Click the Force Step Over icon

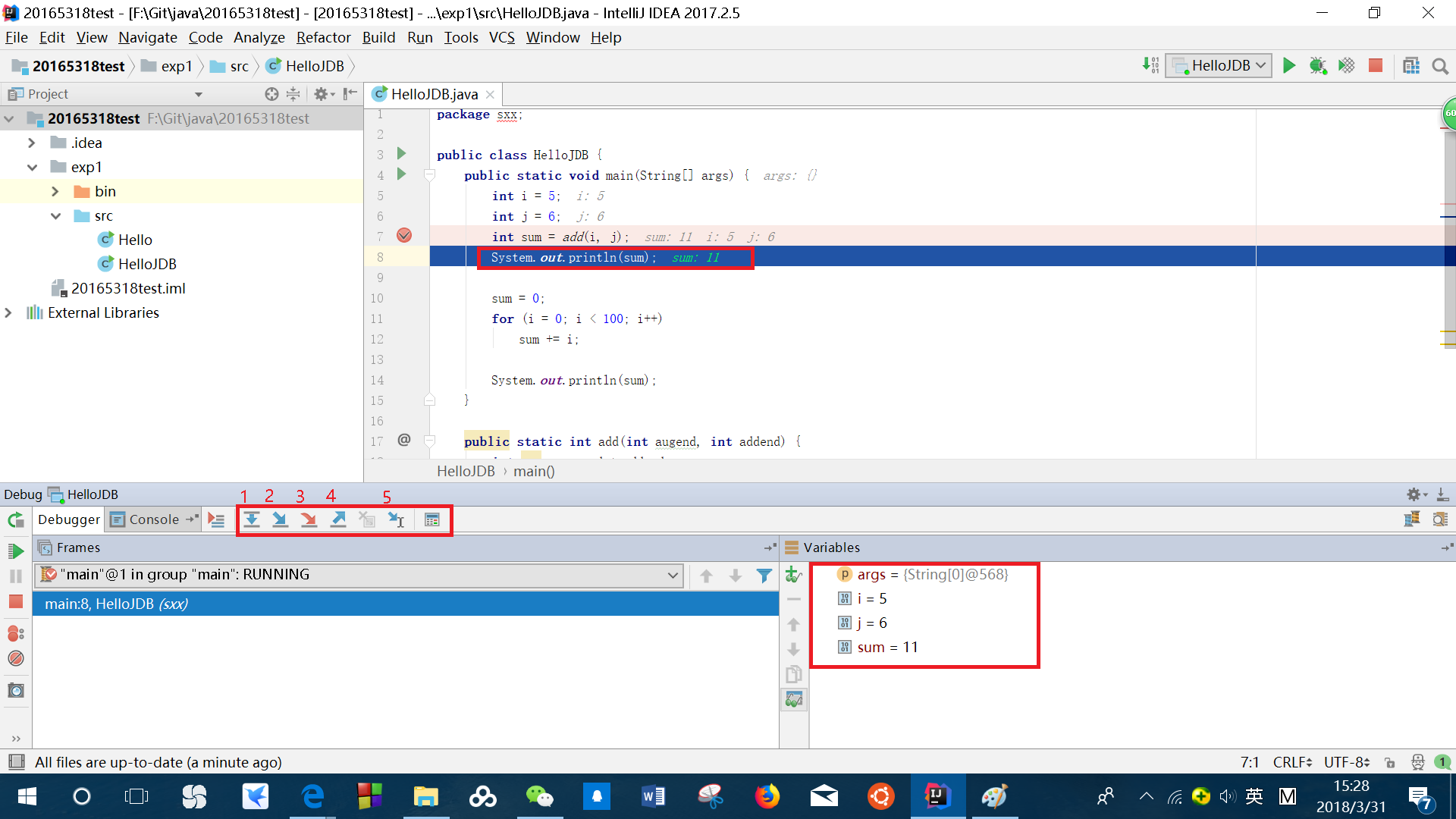[307, 519]
